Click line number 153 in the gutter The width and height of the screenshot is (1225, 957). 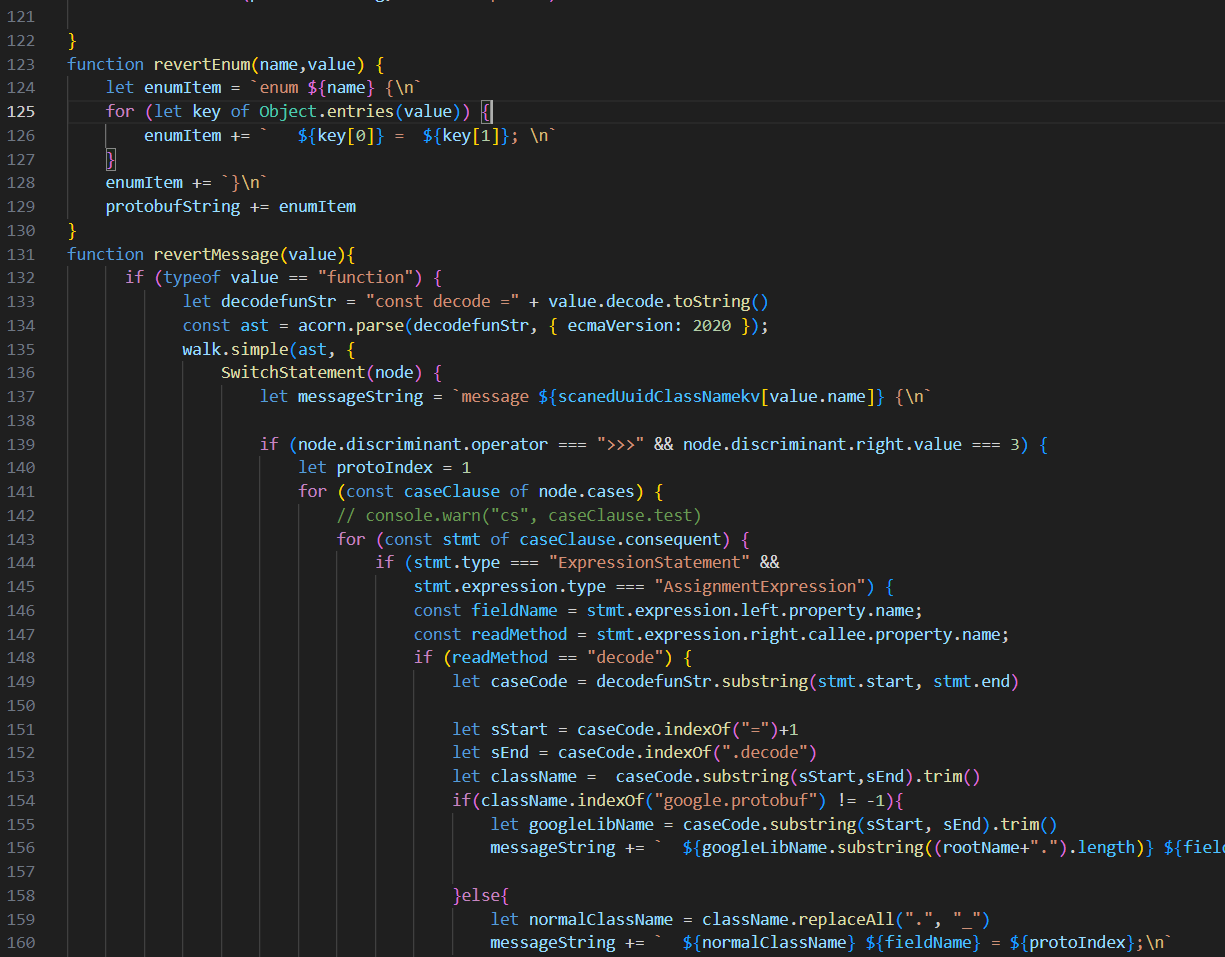21,777
